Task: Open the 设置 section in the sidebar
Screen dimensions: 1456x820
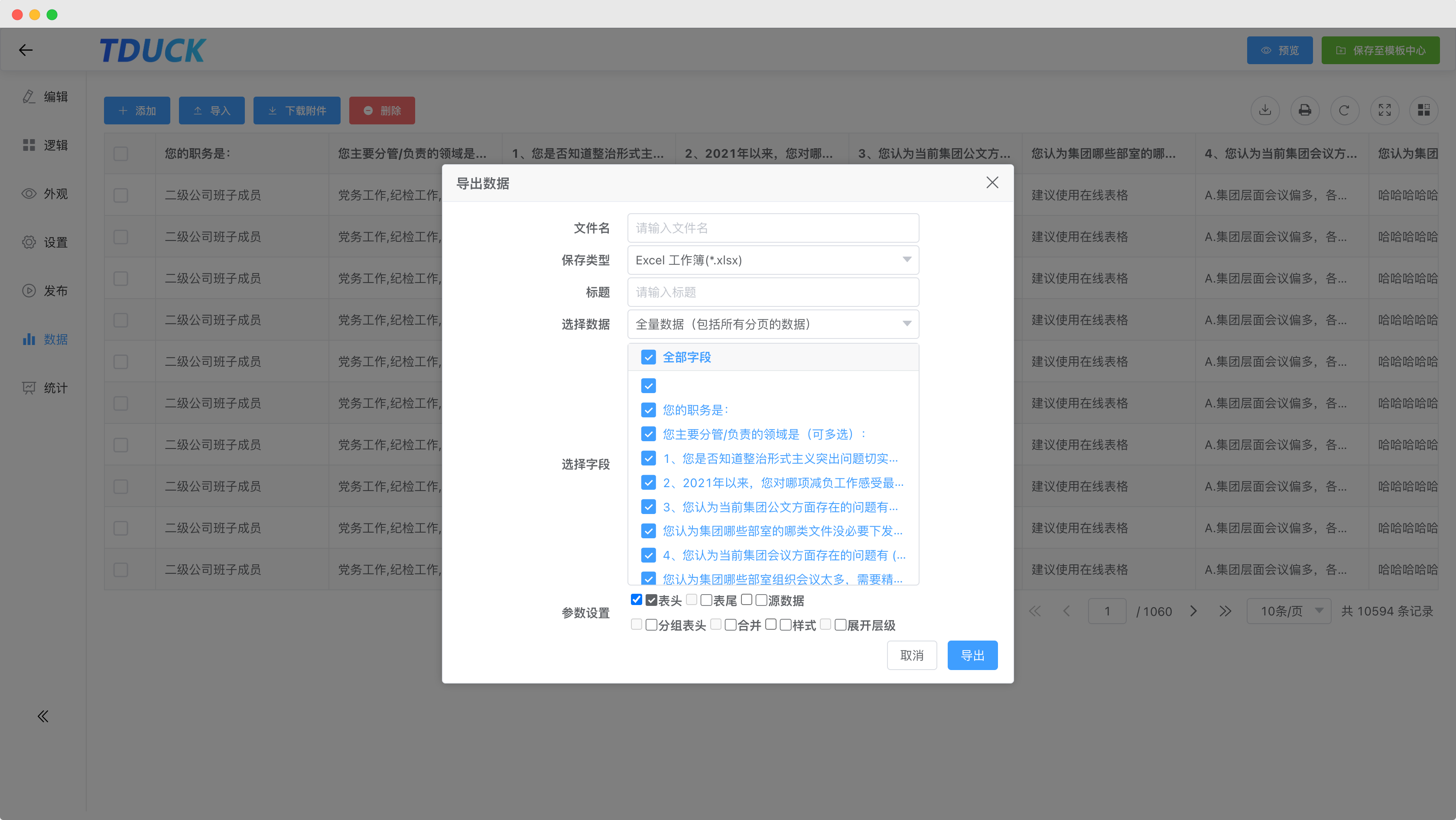Action: [45, 242]
